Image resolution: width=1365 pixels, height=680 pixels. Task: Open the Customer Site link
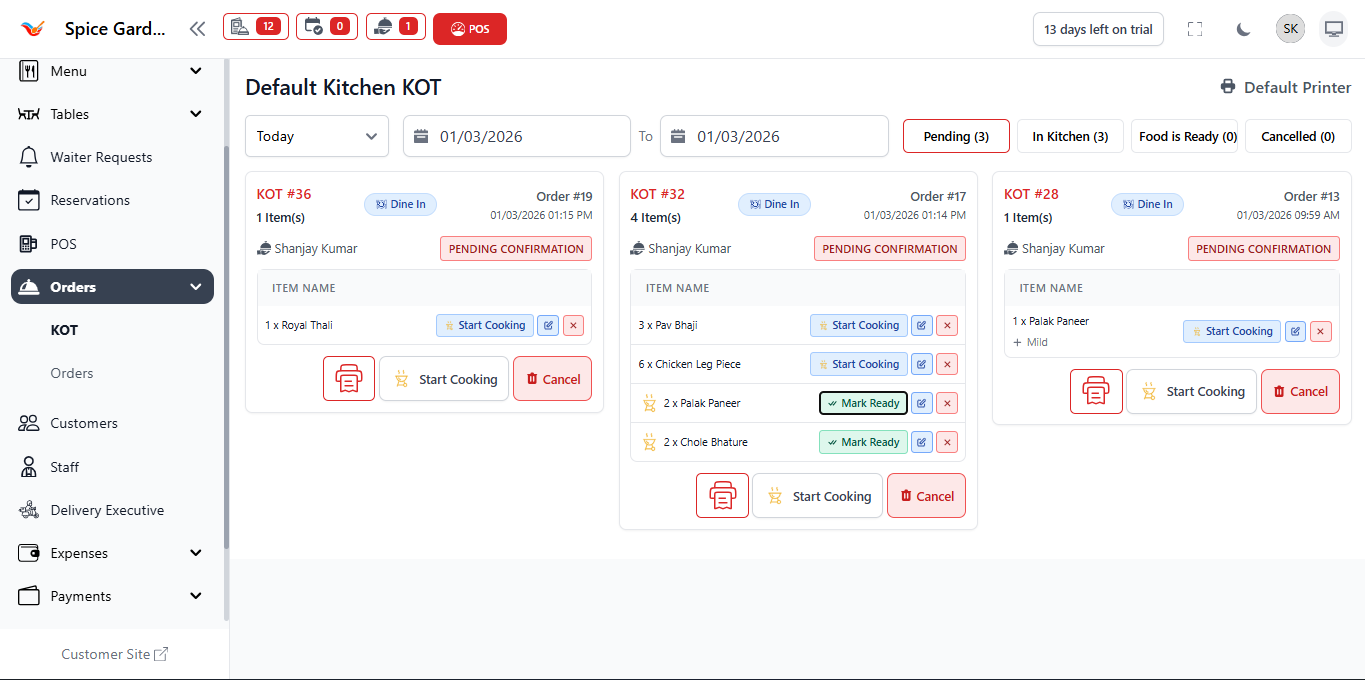(113, 653)
